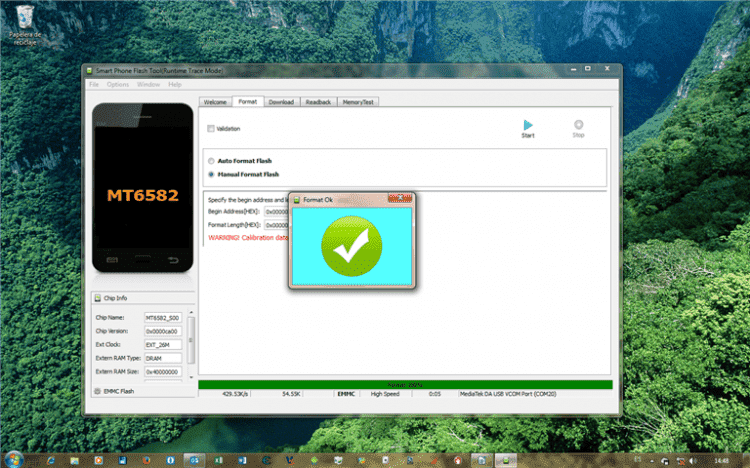Open the Options menu

[118, 84]
